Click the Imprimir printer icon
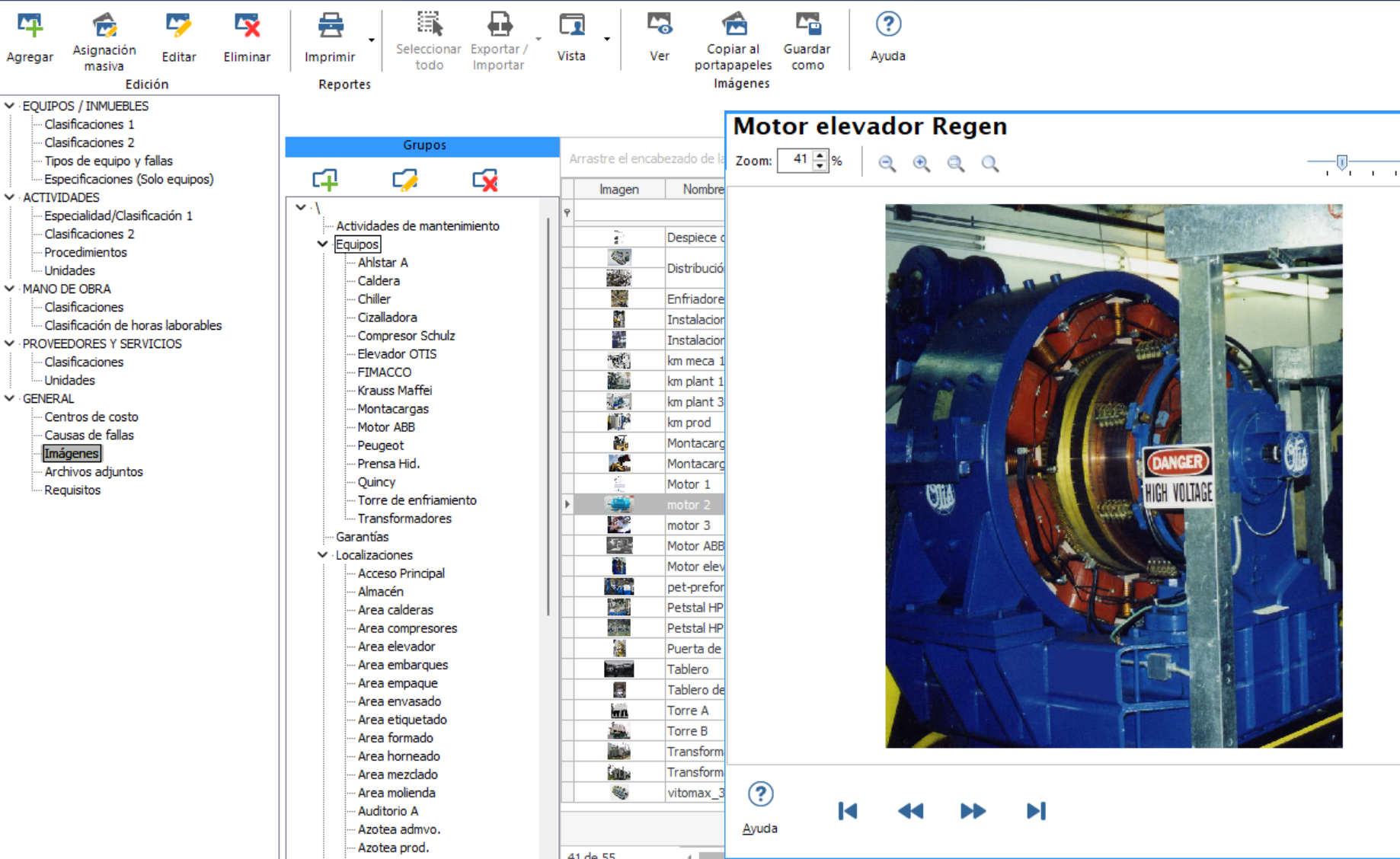1400x859 pixels. [330, 25]
